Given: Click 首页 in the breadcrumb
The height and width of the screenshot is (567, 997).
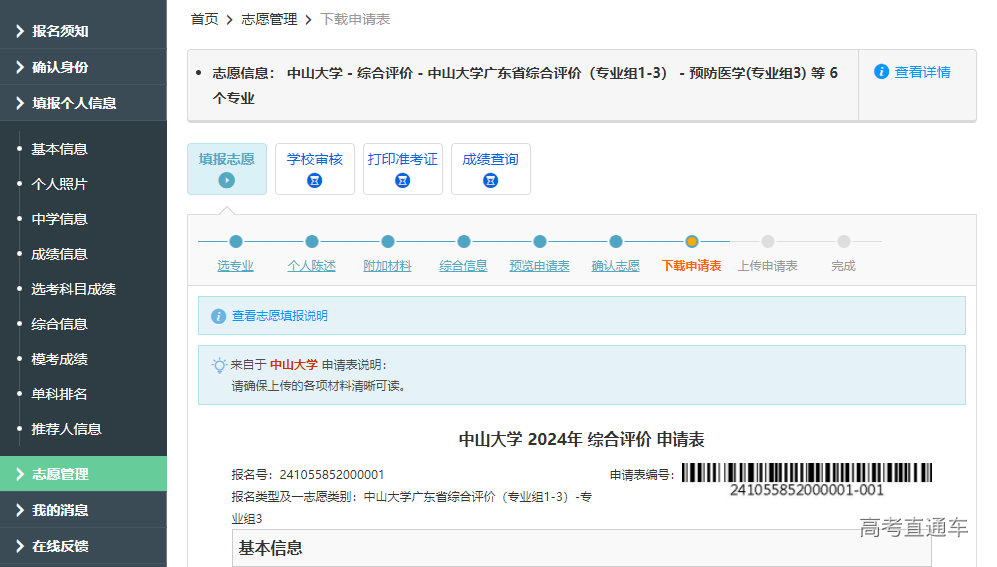Looking at the screenshot, I should (x=204, y=19).
